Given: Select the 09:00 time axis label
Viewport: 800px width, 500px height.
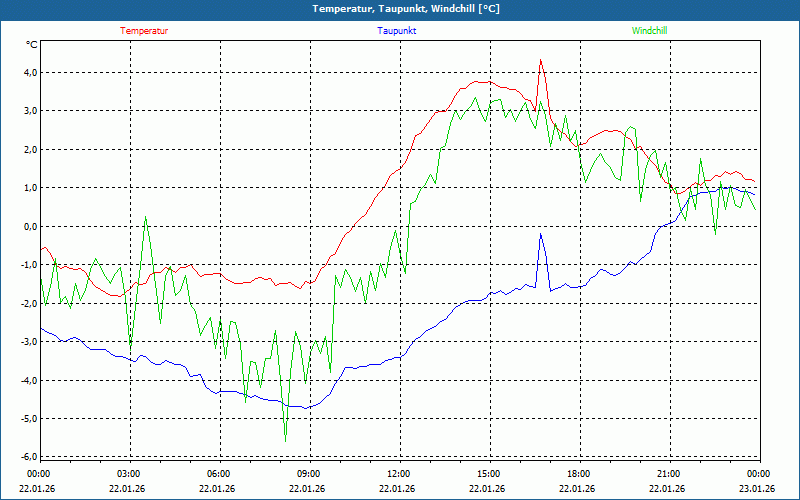Looking at the screenshot, I should 309,474.
